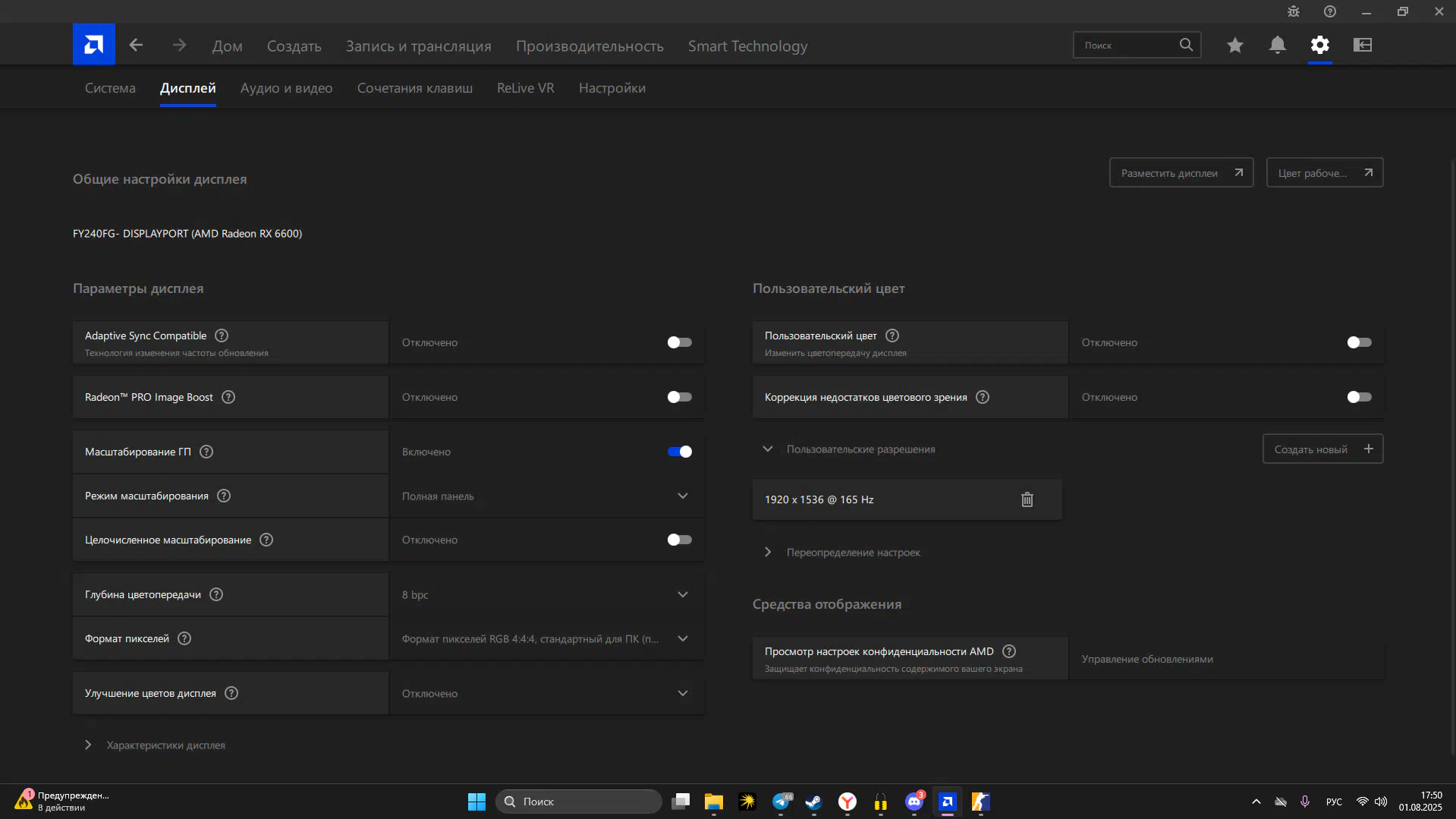Select the 1920 x 1536 @ 165 Hz entry

[907, 499]
